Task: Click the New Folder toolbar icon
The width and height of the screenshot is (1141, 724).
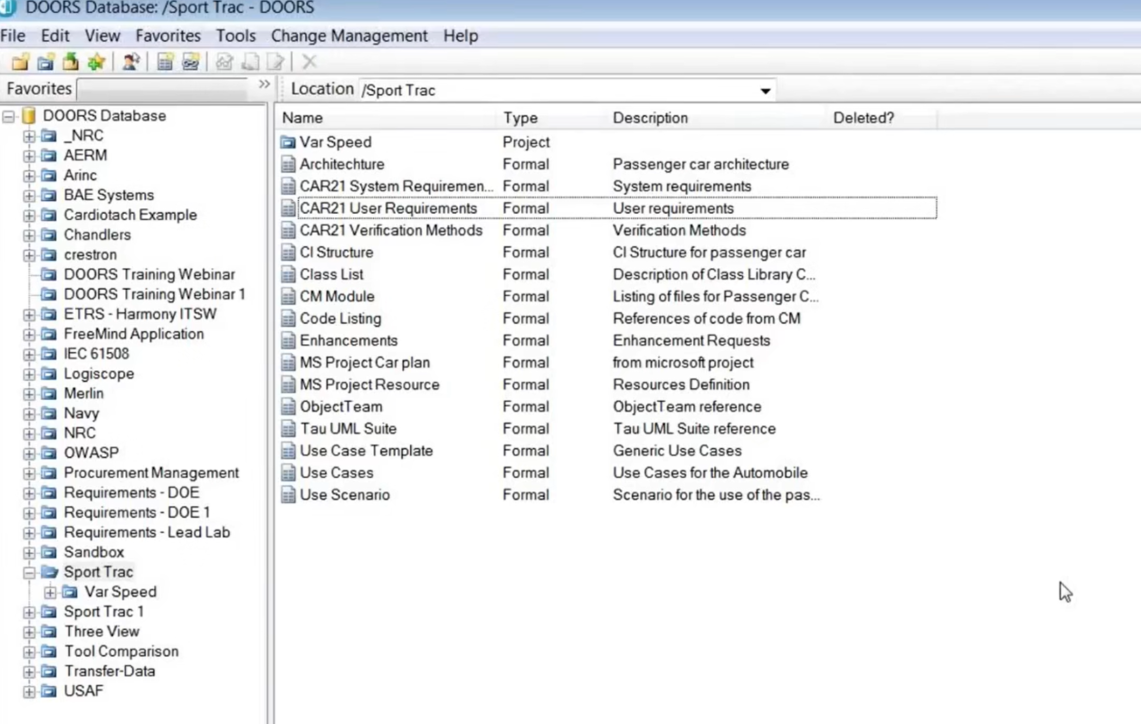Action: 20,62
